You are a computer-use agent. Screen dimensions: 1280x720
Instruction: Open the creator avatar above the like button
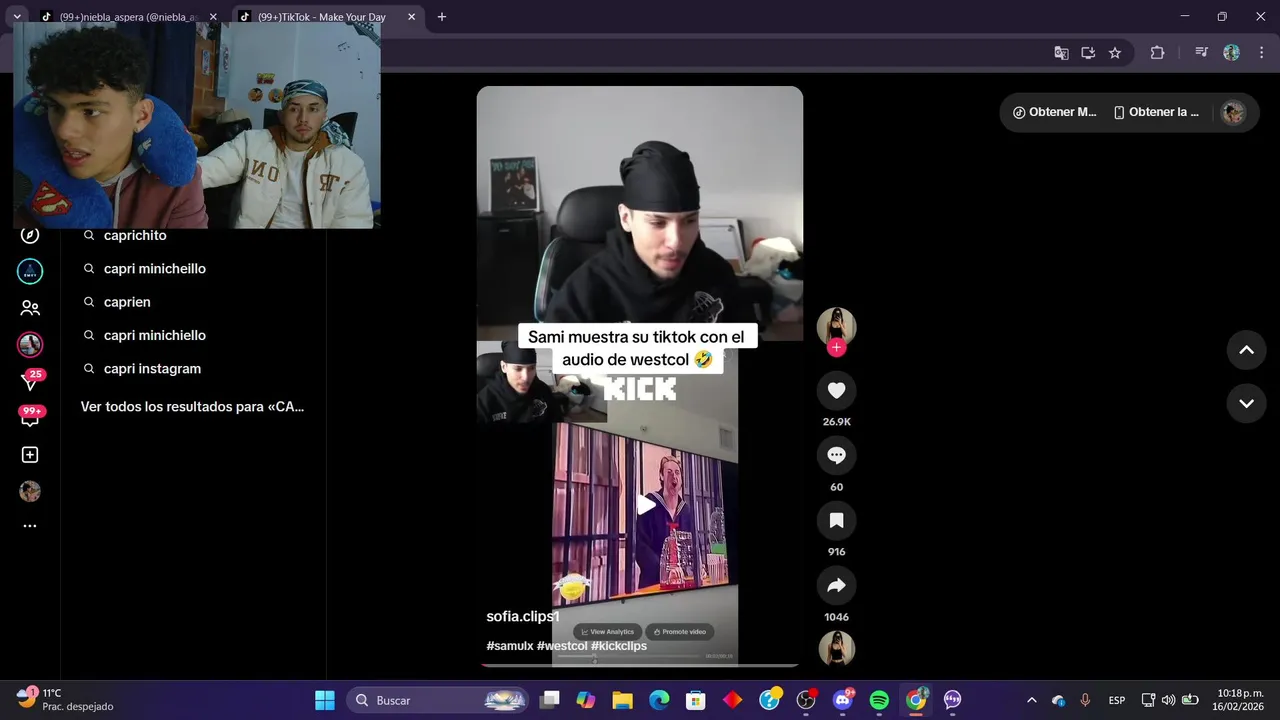(837, 327)
